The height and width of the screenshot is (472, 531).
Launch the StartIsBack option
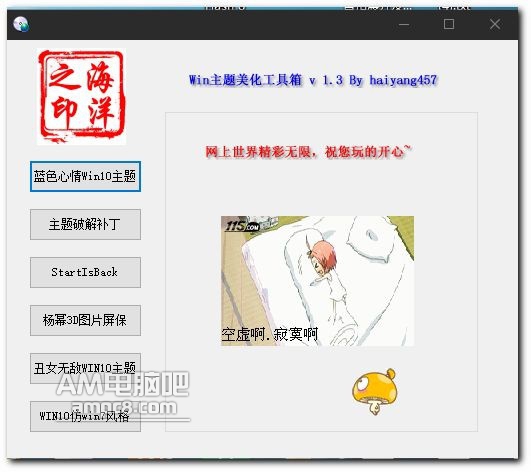click(x=85, y=272)
